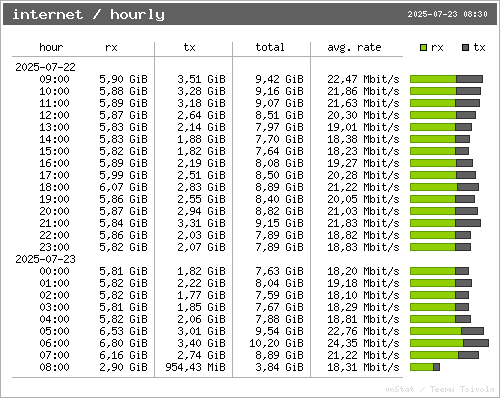The height and width of the screenshot is (398, 500).
Task: Click tx value 3,51 GiB
Action: tap(201, 79)
